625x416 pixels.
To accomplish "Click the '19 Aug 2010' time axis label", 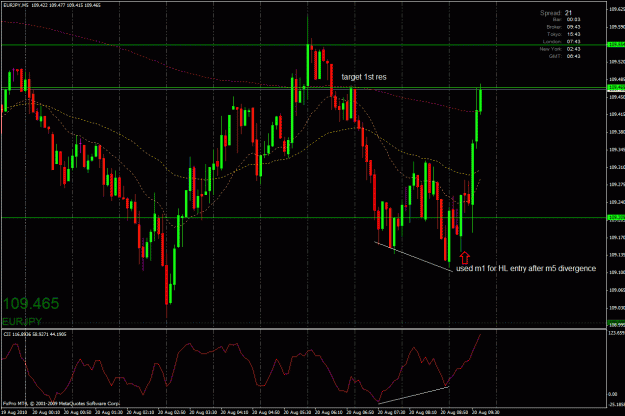I will pyautogui.click(x=14, y=412).
